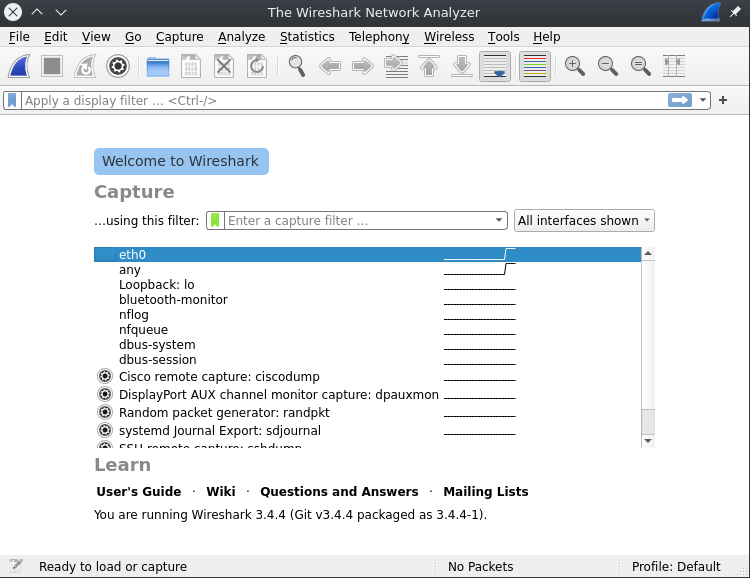Open the Questions and Answers link
The image size is (750, 578).
pyautogui.click(x=339, y=491)
